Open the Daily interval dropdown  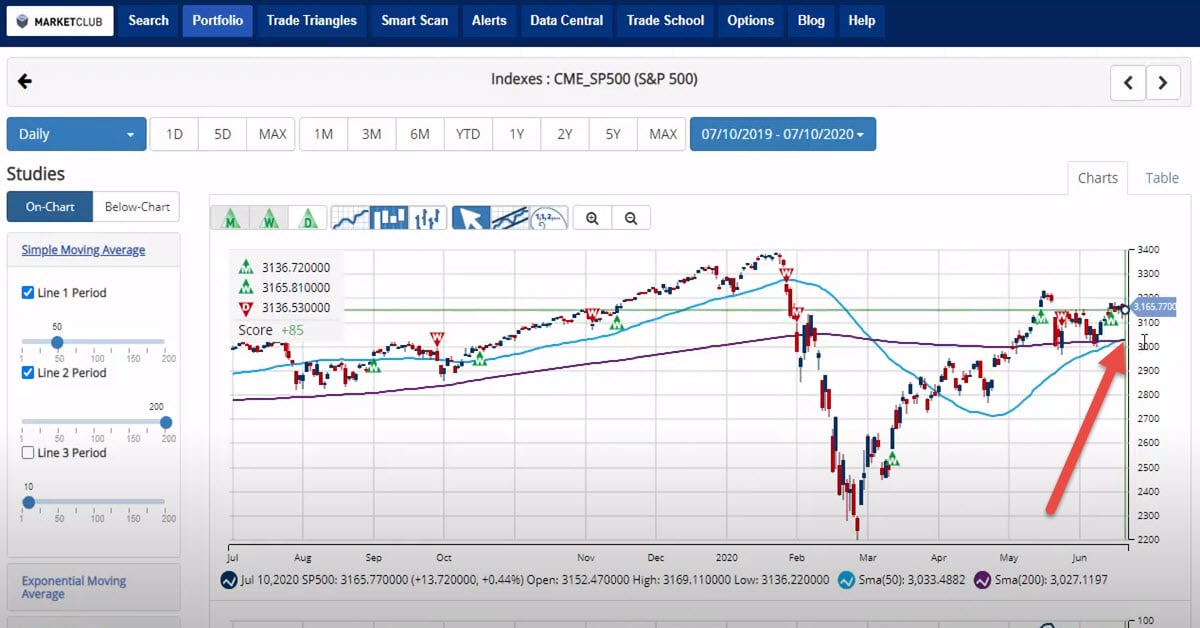[76, 134]
